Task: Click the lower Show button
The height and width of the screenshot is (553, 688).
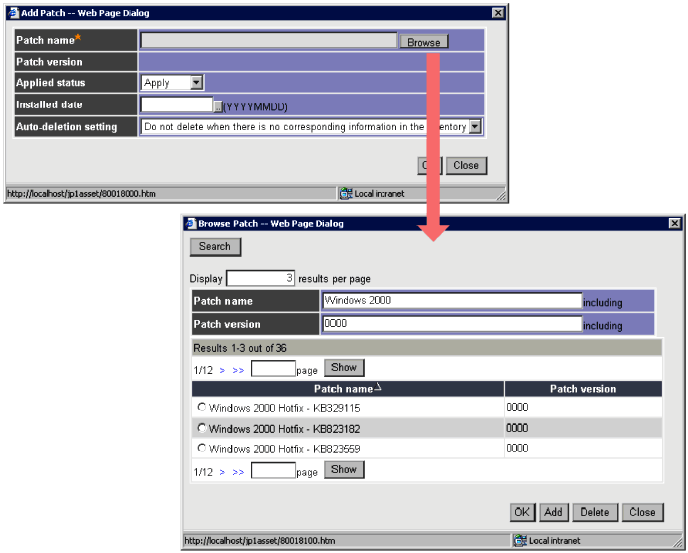Action: coord(344,470)
